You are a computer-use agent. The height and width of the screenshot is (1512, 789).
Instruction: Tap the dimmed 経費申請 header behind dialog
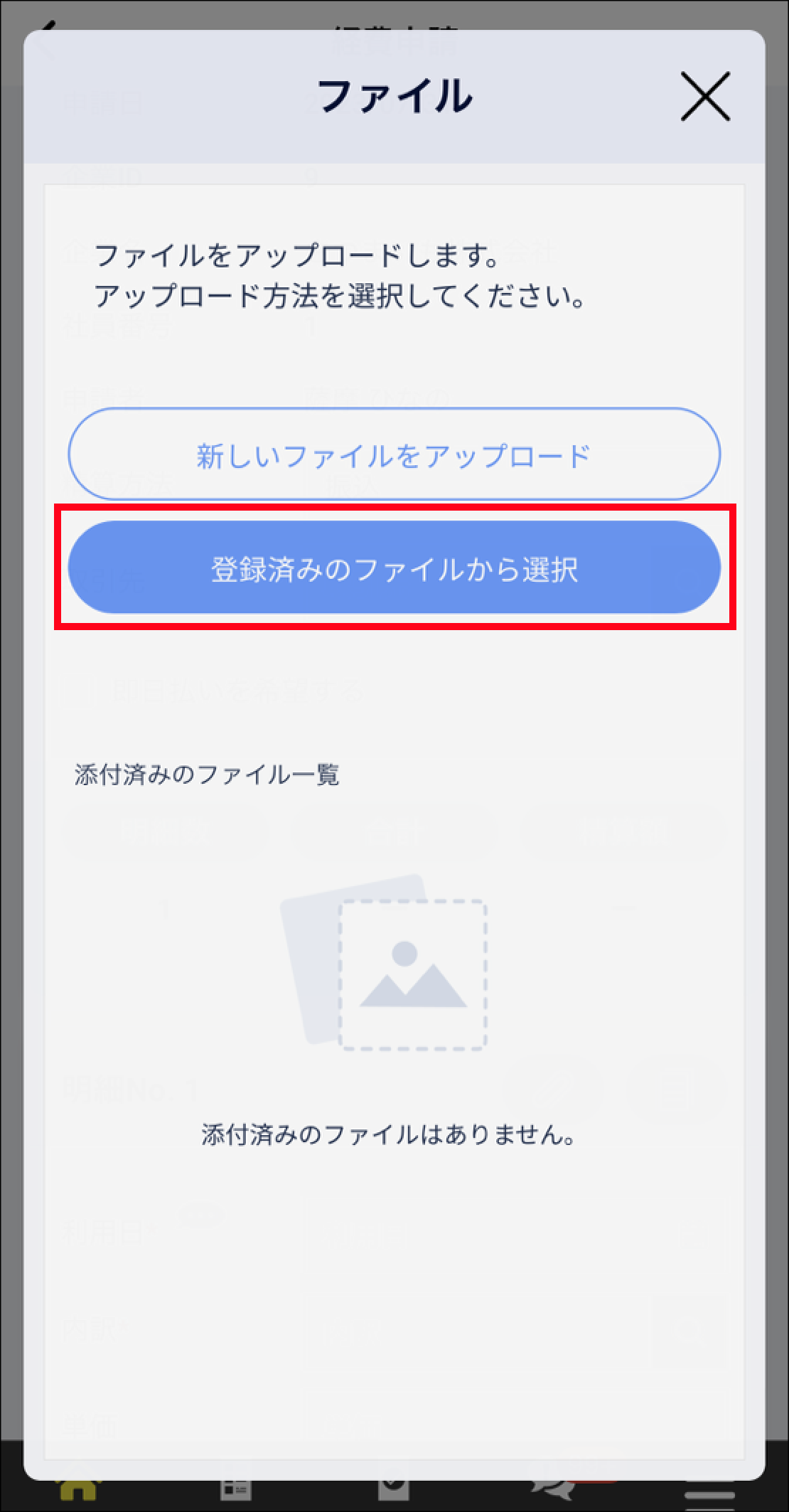pyautogui.click(x=394, y=23)
